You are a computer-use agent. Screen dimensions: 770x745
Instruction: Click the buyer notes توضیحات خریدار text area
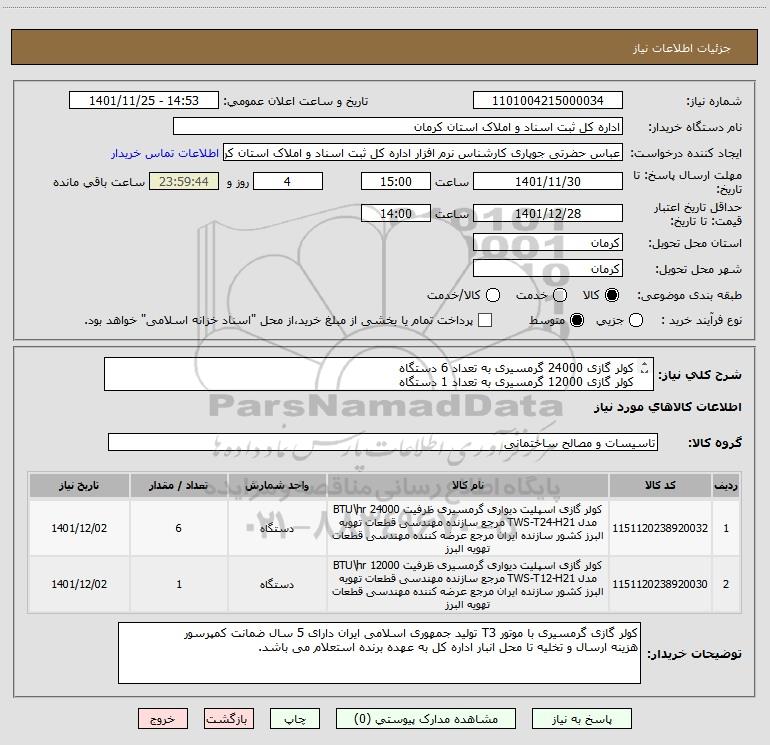pos(379,653)
